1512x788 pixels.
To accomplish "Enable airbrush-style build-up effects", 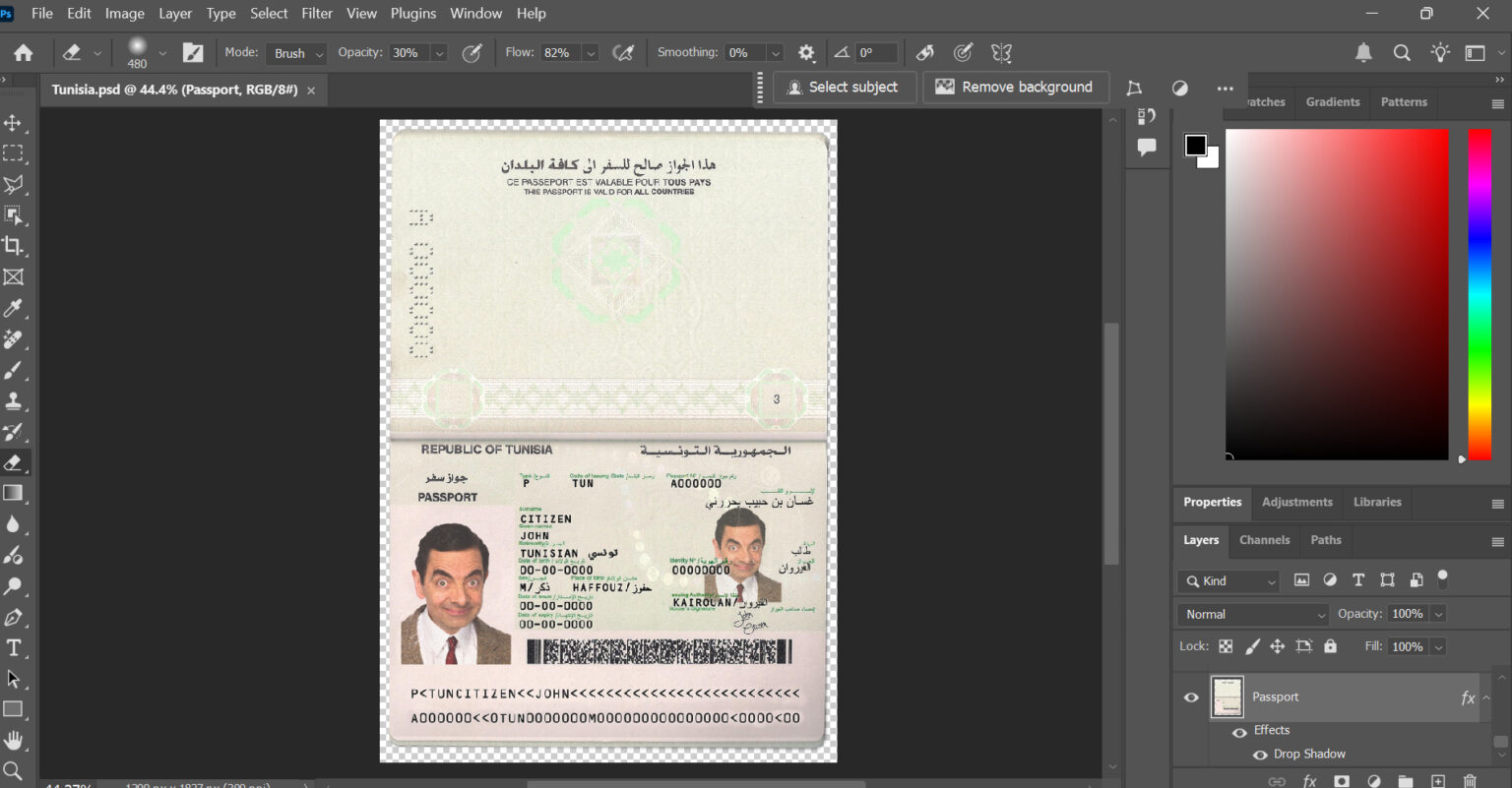I will tap(623, 53).
